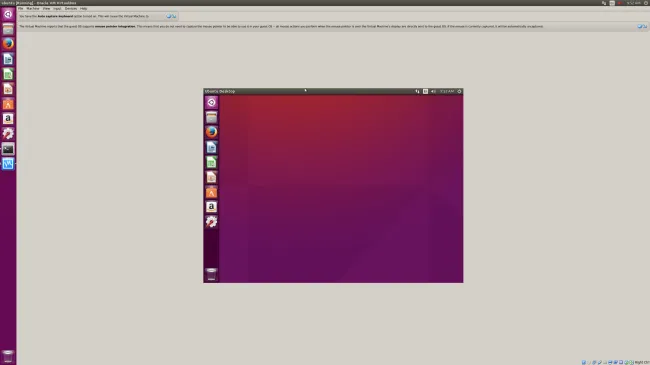This screenshot has width=650, height=365.
Task: Open Ubuntu Software Center in host launcher
Action: point(8,104)
